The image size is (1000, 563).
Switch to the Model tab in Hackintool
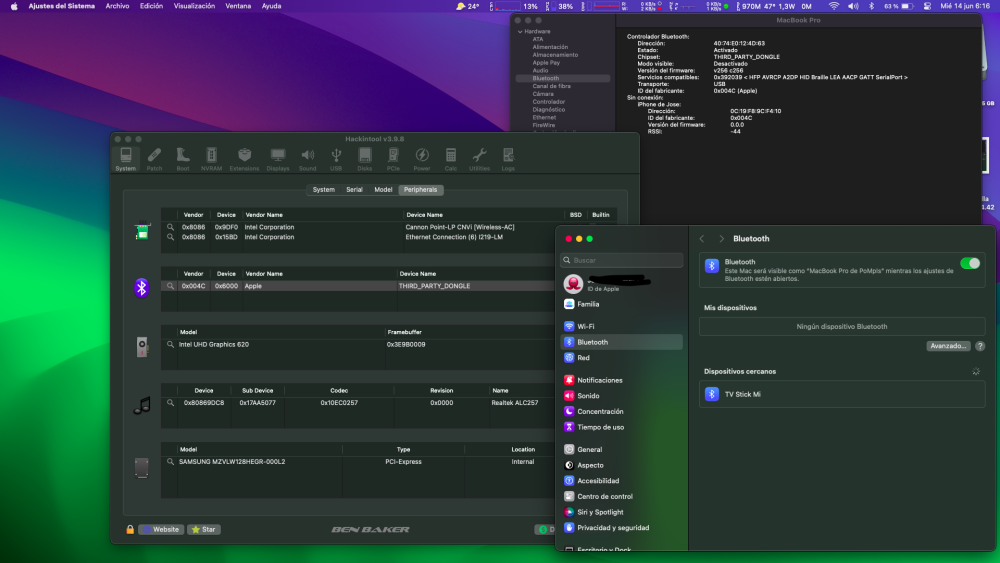pyautogui.click(x=383, y=190)
